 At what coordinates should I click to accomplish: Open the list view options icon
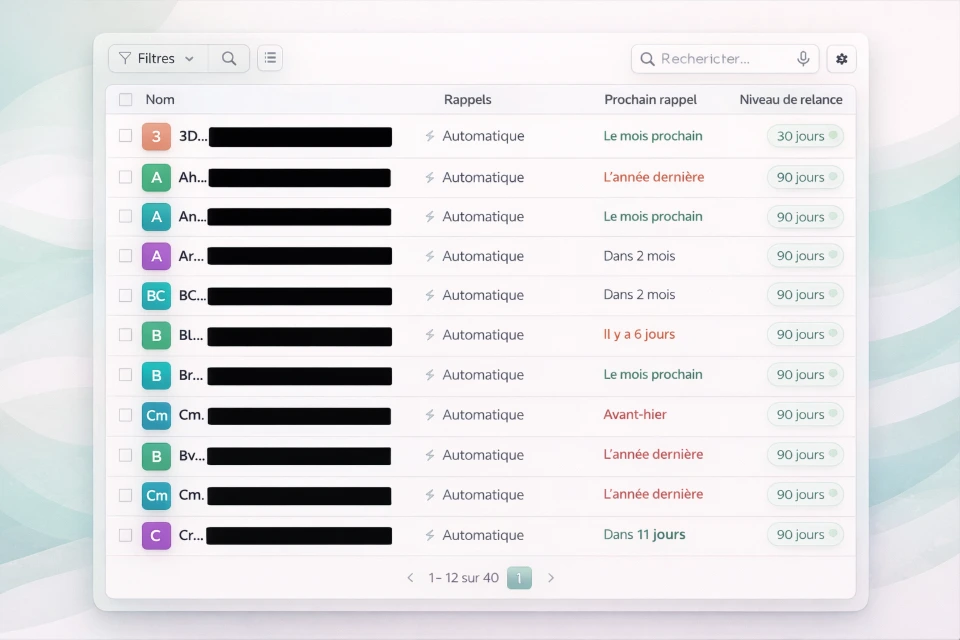(270, 58)
